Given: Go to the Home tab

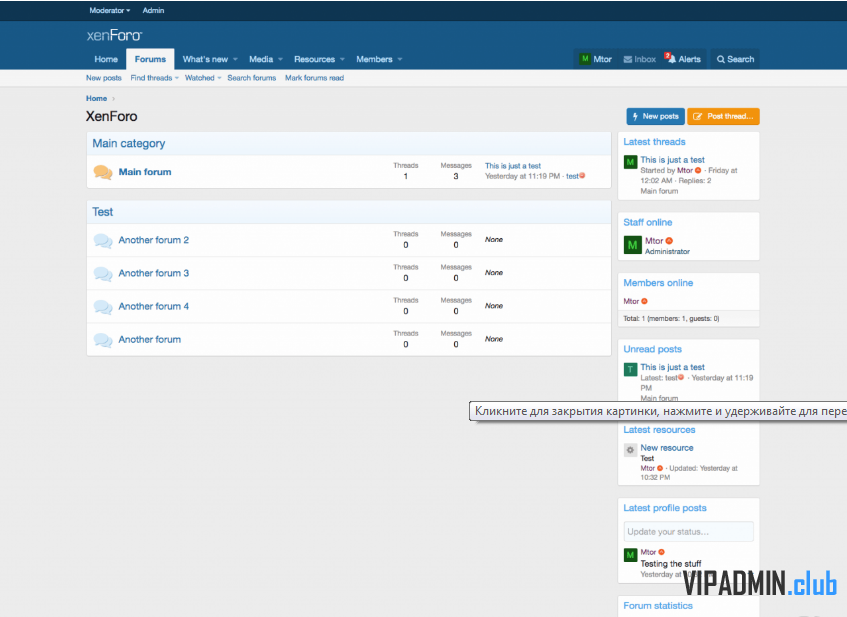Looking at the screenshot, I should 106,59.
